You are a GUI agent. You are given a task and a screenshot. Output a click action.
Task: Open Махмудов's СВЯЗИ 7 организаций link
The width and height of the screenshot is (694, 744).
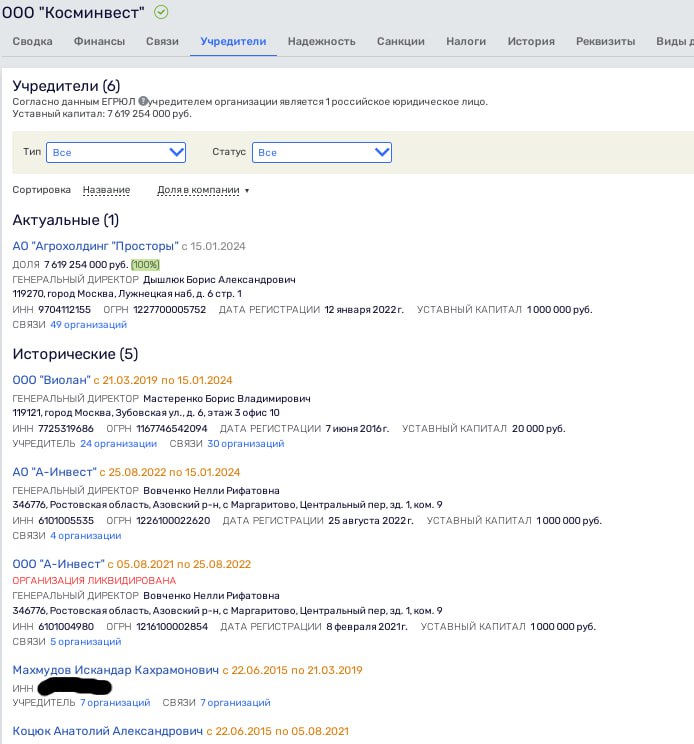(x=235, y=702)
